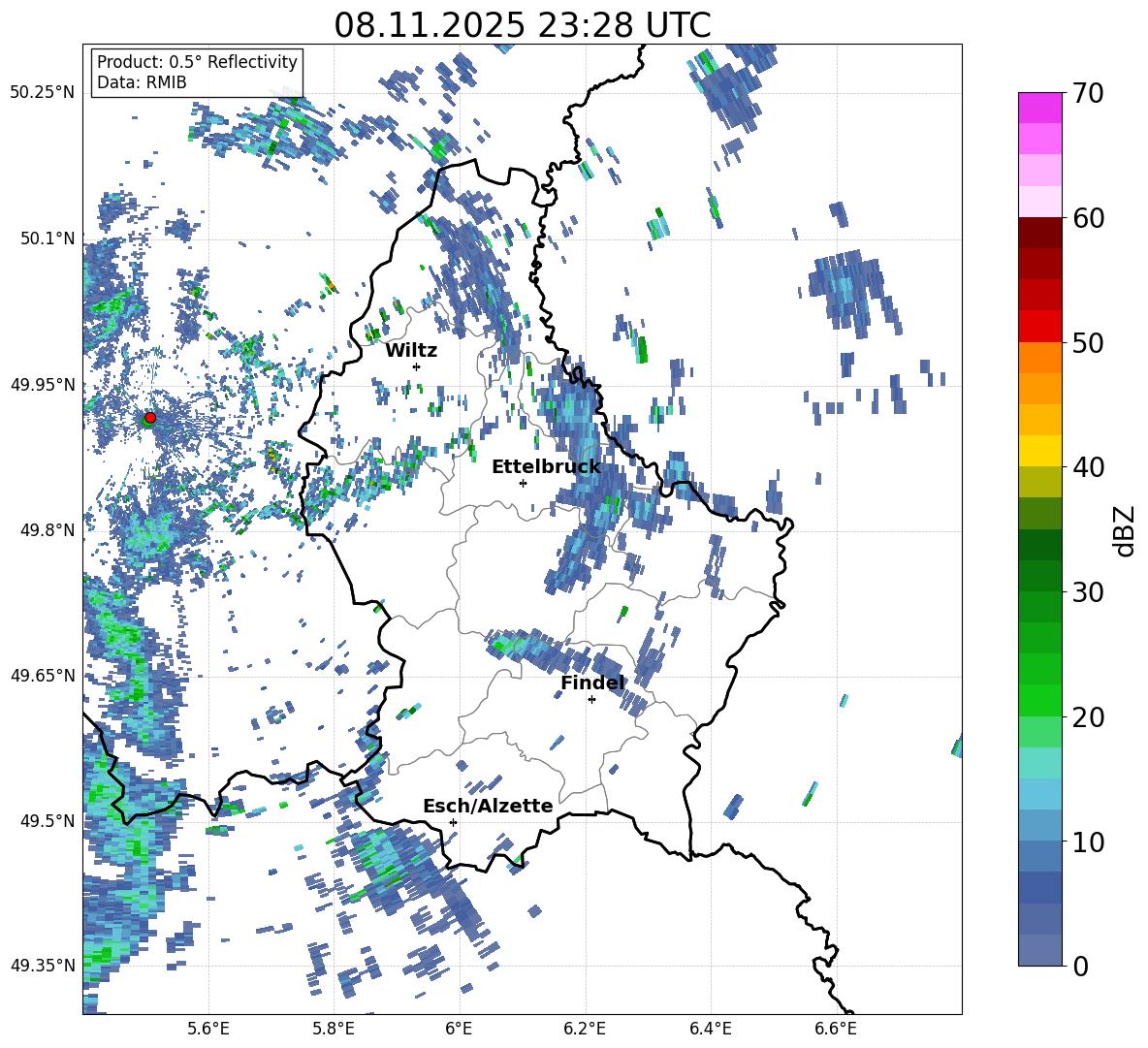The width and height of the screenshot is (1148, 1048).
Task: Click the colorbar tick label 50
Action: [x=1089, y=342]
